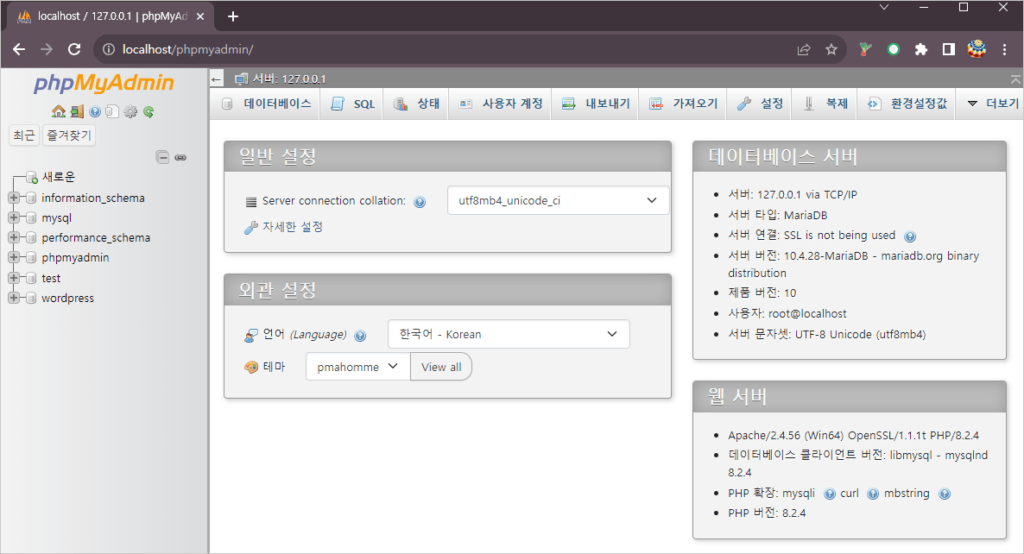
Task: Collapse all tree nodes icon
Action: click(x=163, y=157)
